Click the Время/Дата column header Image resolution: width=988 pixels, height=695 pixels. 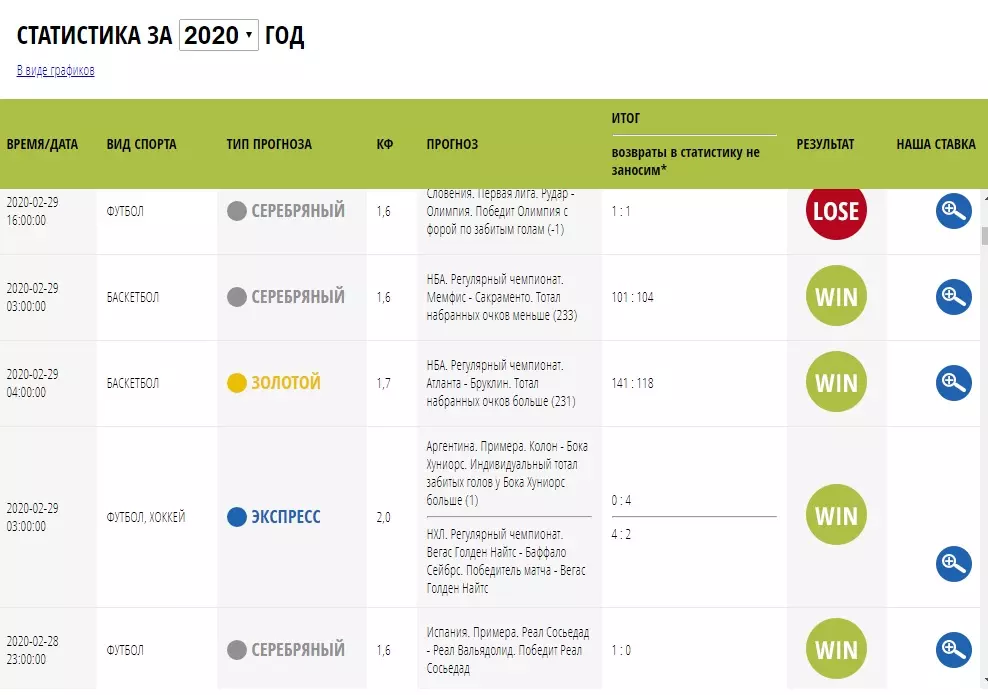(42, 144)
